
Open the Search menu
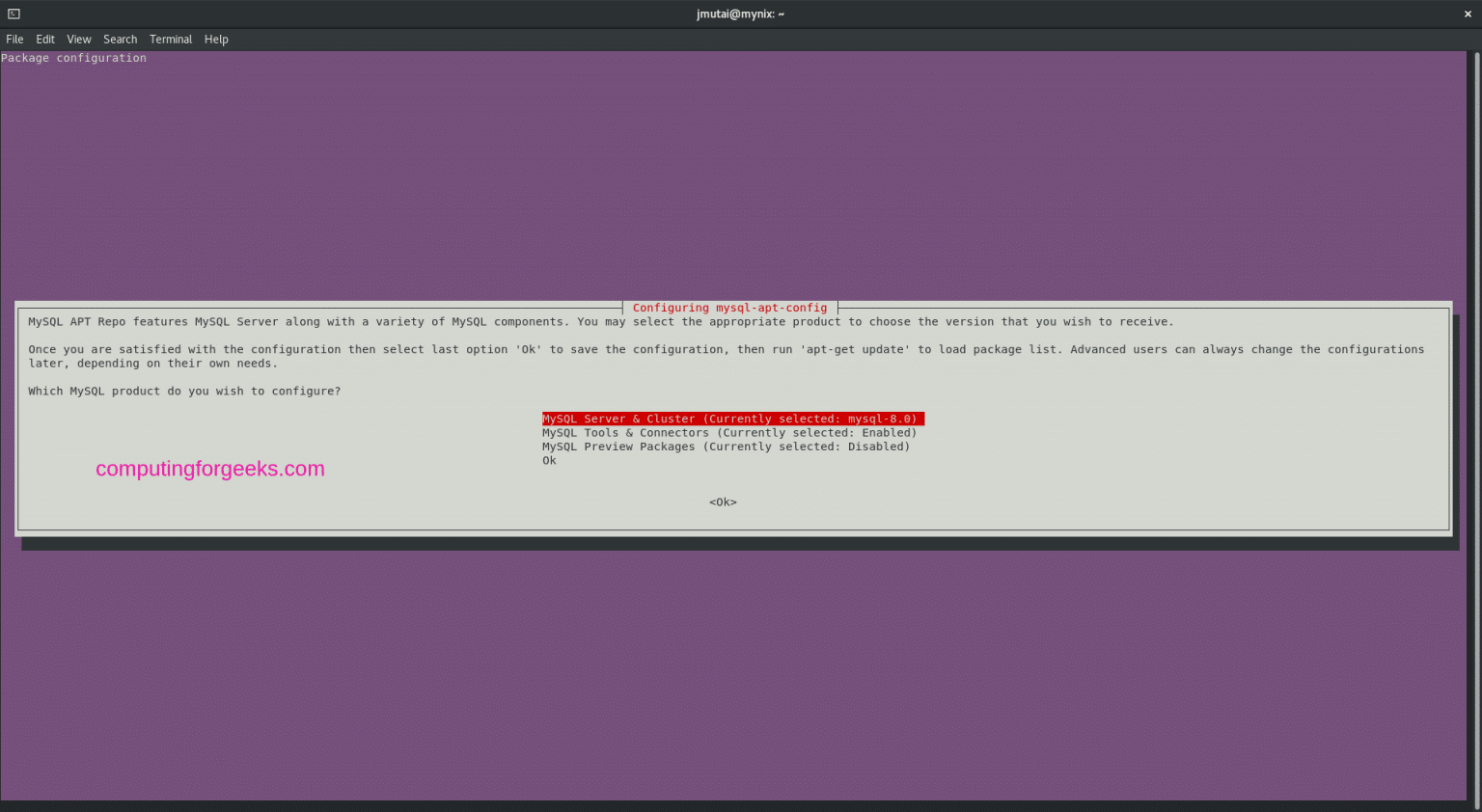(x=120, y=39)
